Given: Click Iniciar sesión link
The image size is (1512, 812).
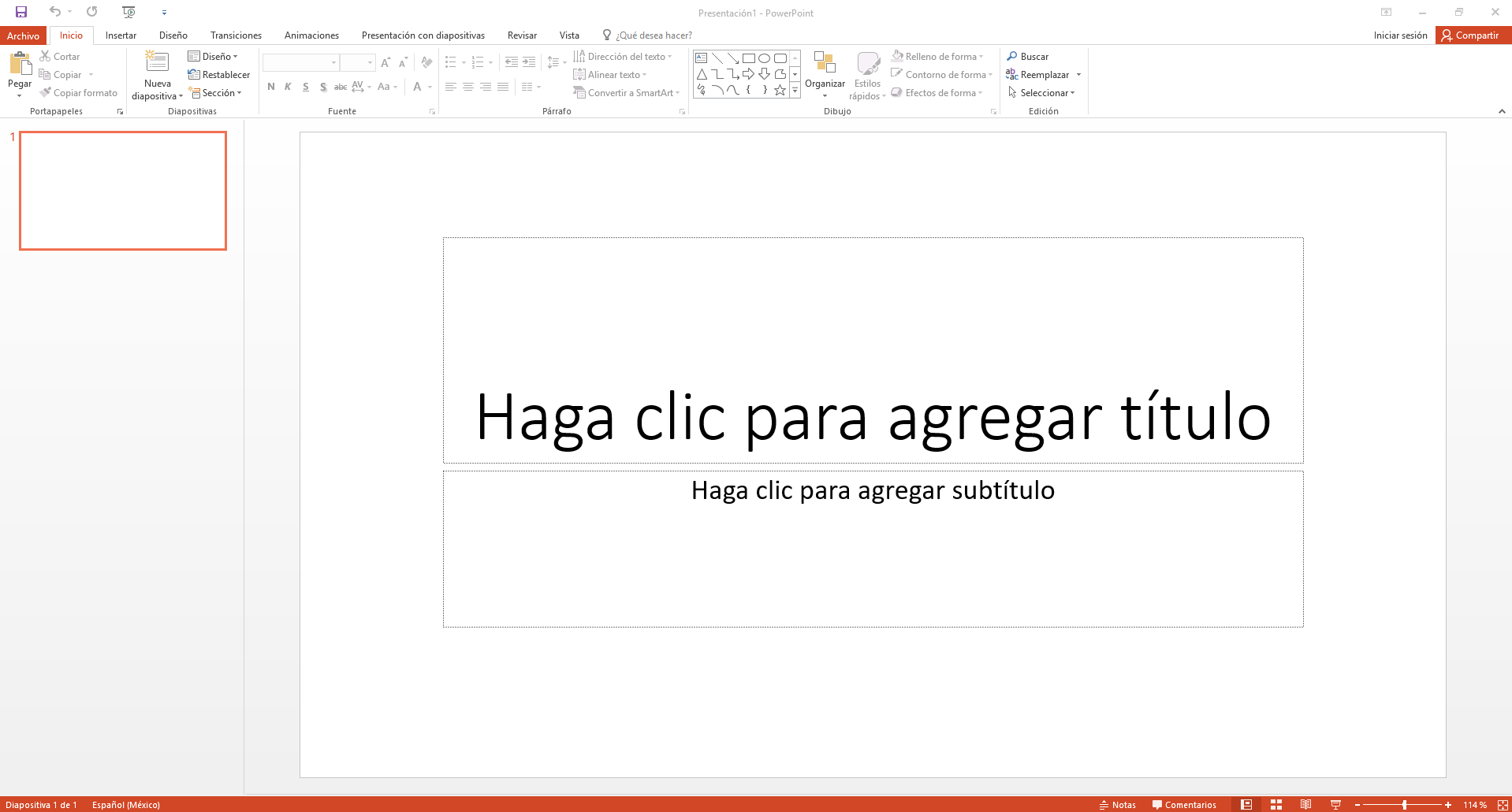Looking at the screenshot, I should coord(1400,35).
